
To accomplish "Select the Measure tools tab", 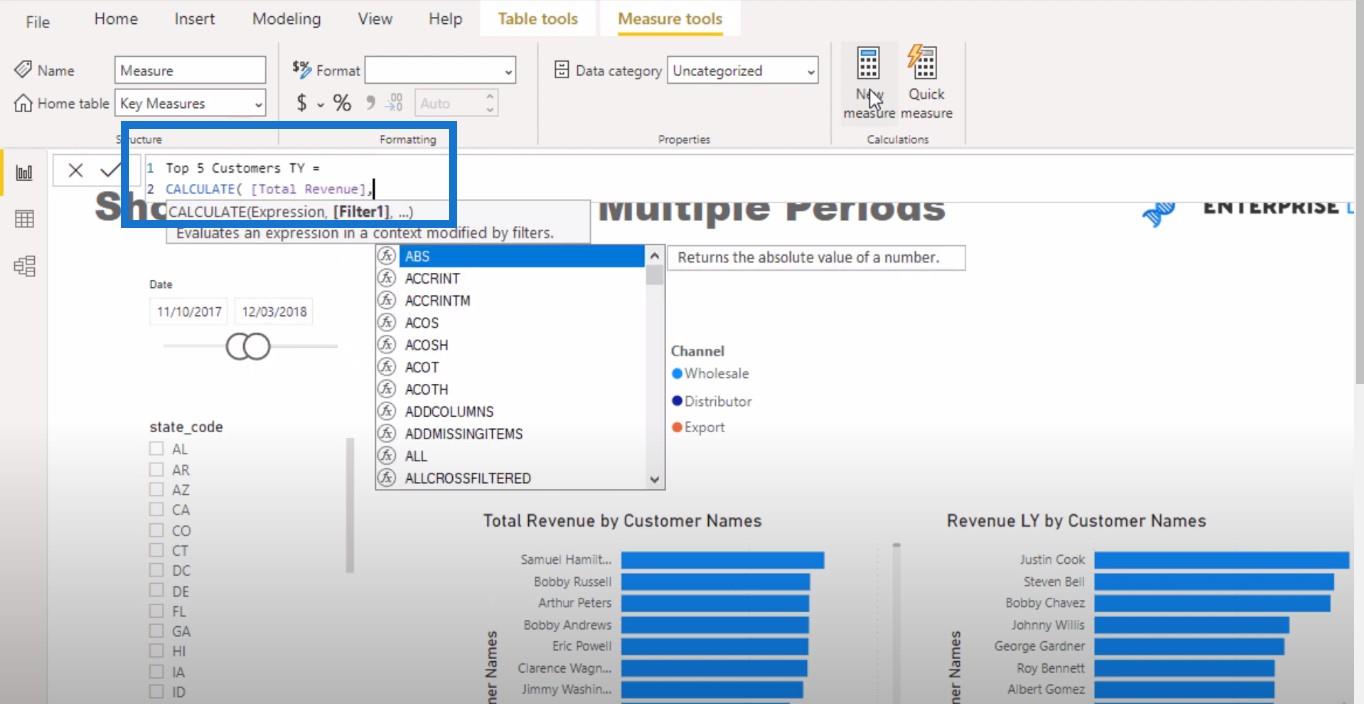I will pos(670,19).
